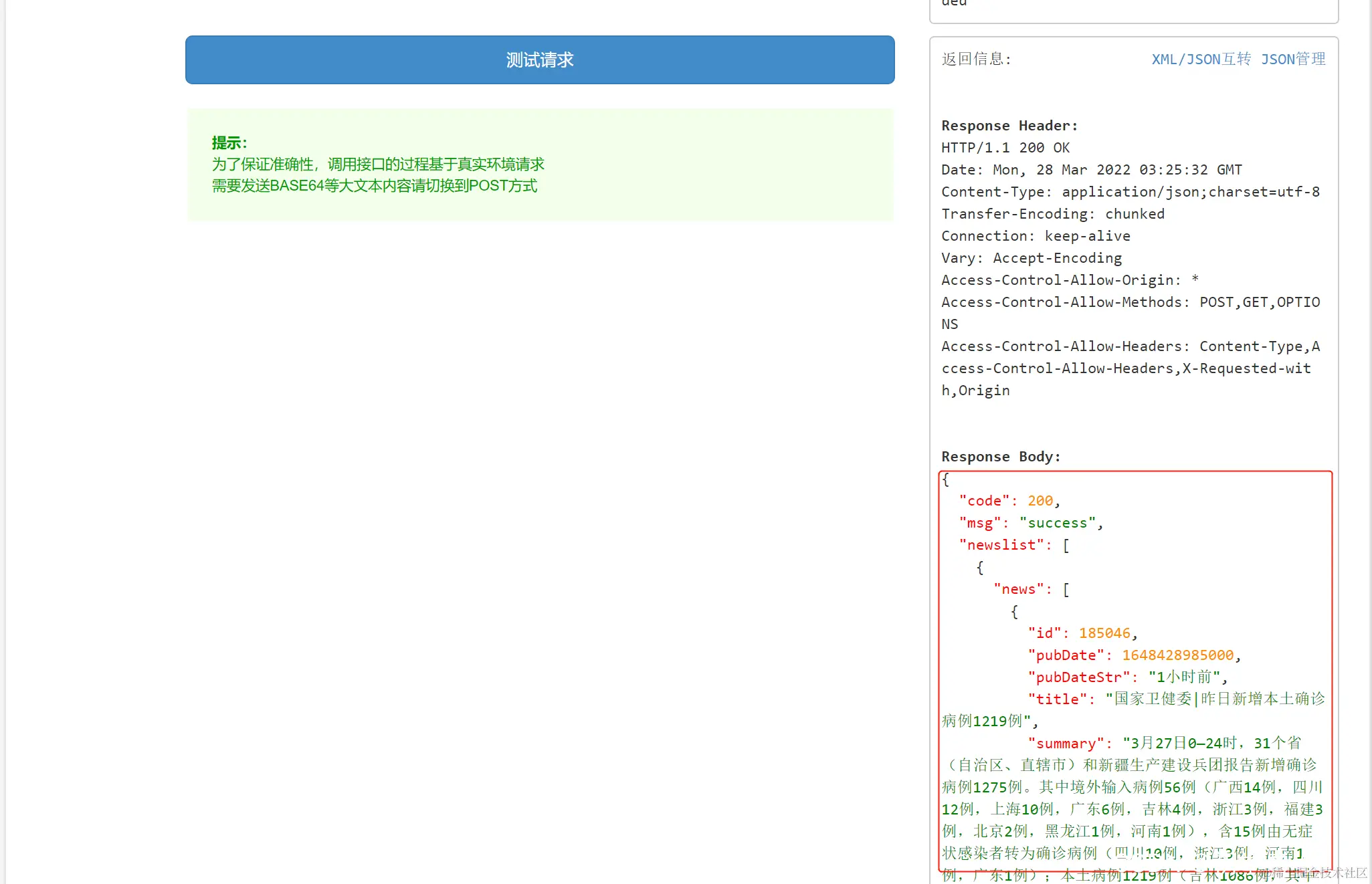1372x884 pixels.
Task: Click the Transfer-Encoding chunked line
Action: coord(1052,214)
